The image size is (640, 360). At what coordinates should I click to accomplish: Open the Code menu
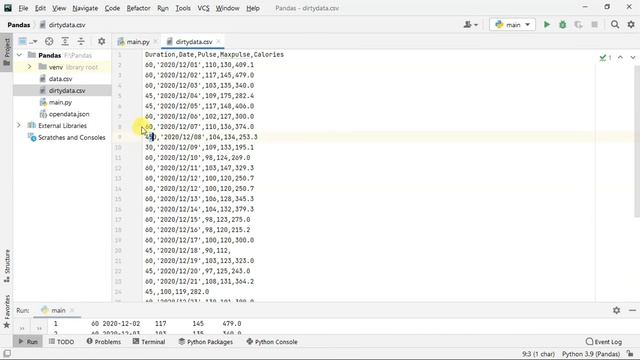[112, 8]
